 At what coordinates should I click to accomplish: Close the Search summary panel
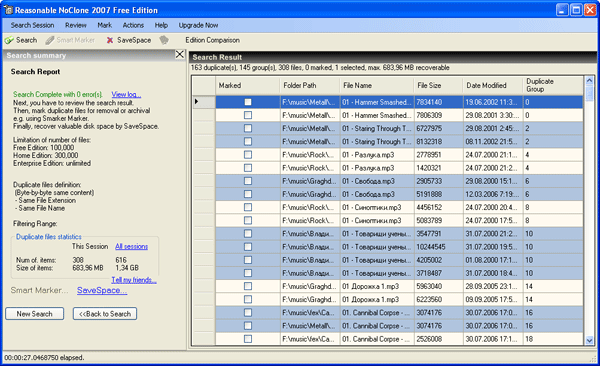click(x=180, y=54)
